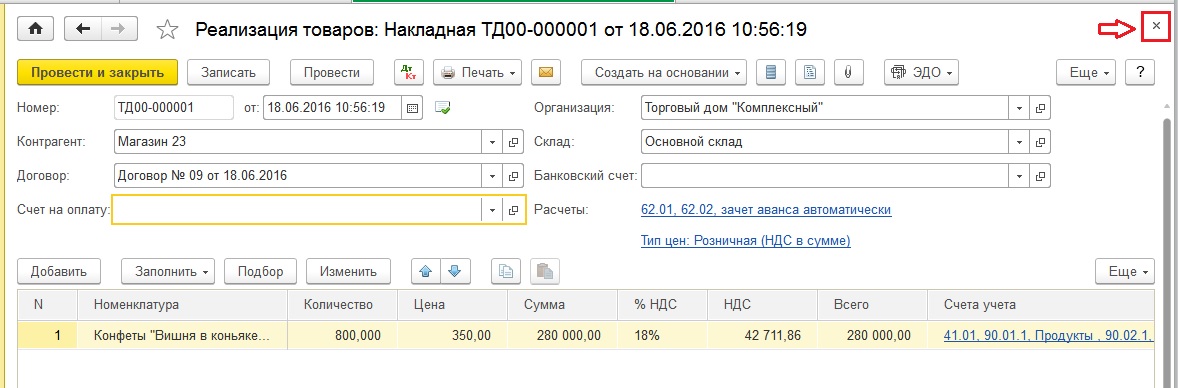Click % НДС column header

pos(663,305)
